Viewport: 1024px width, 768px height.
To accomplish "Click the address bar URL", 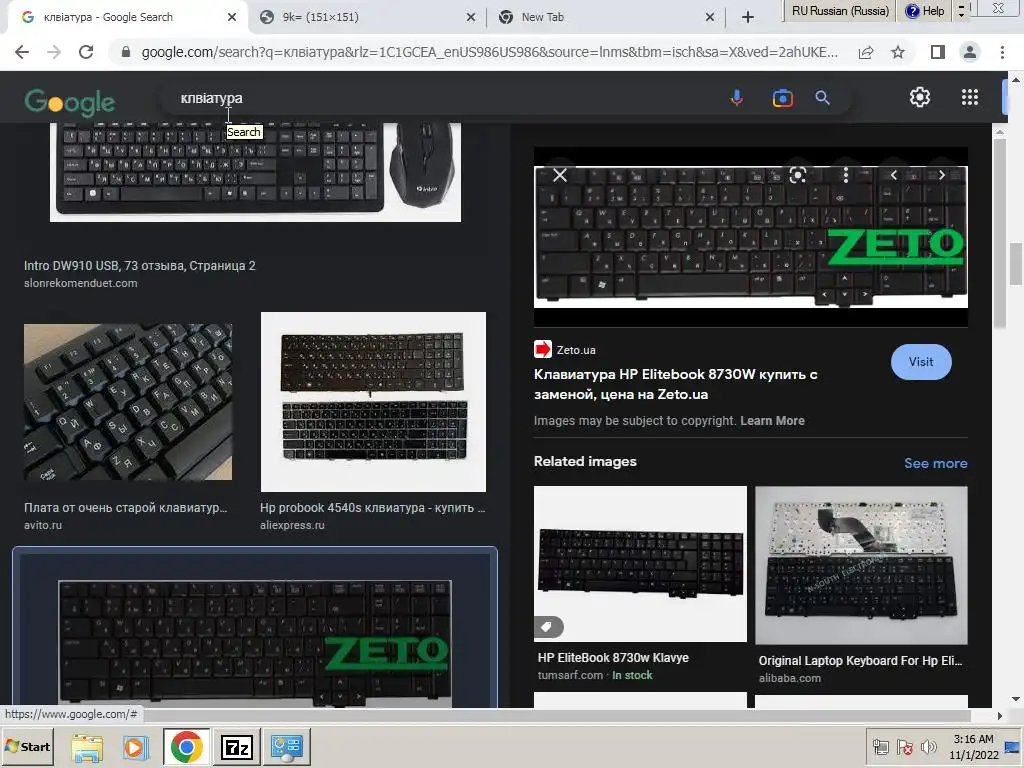I will point(490,52).
